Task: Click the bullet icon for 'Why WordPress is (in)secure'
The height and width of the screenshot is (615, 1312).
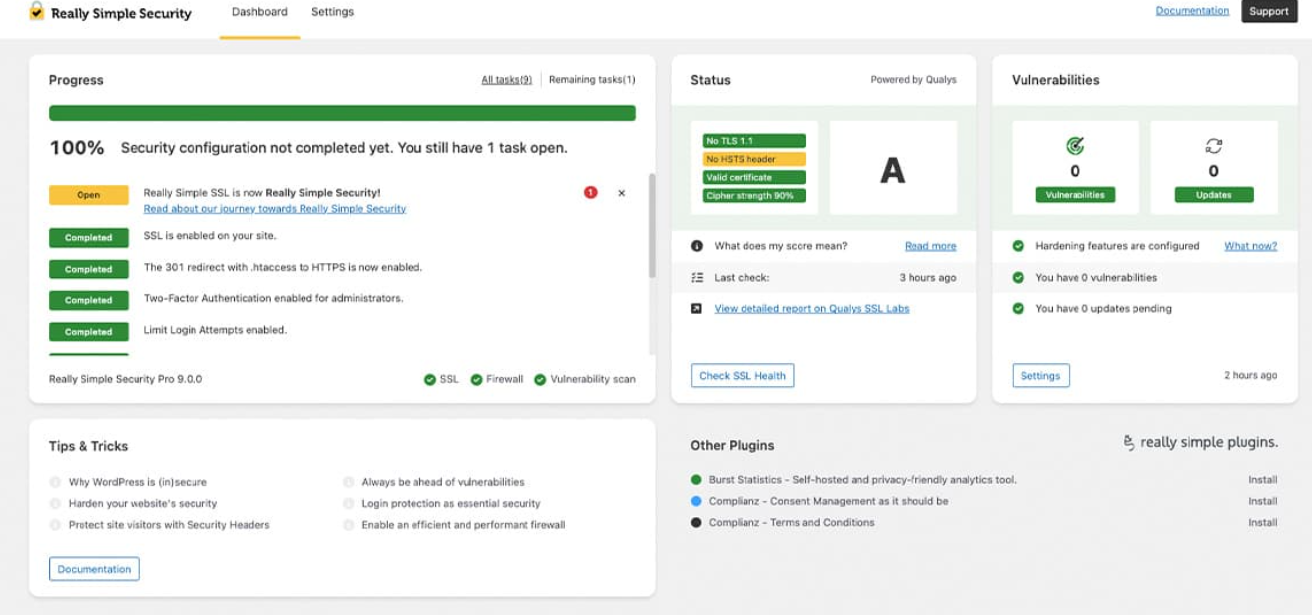Action: [x=55, y=482]
